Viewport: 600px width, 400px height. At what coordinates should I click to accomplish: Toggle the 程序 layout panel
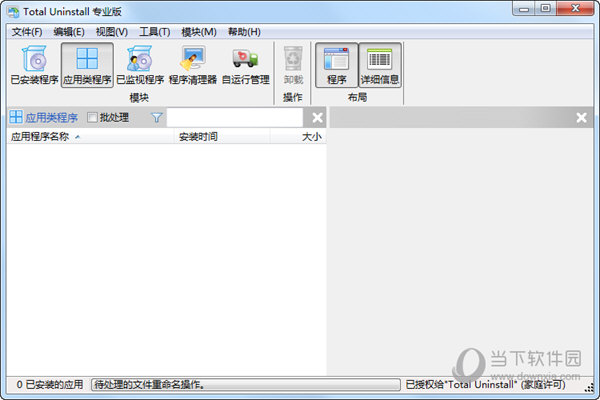click(337, 65)
